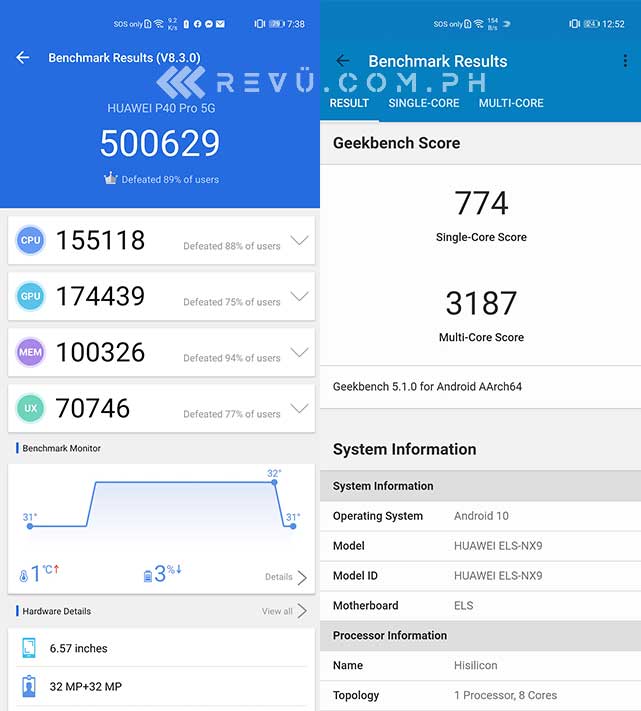Open Benchmark Monitor Details
The image size is (641, 711).
coord(286,577)
